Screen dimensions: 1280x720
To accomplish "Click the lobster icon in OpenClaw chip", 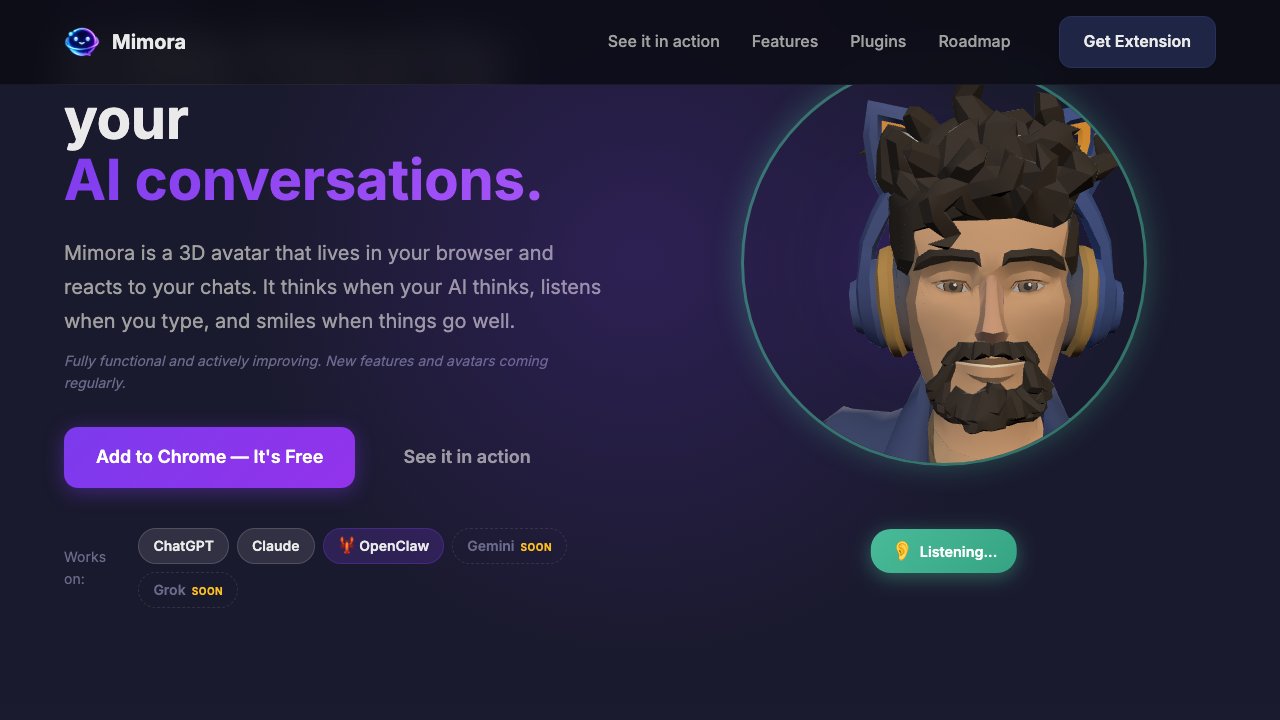I will 346,546.
